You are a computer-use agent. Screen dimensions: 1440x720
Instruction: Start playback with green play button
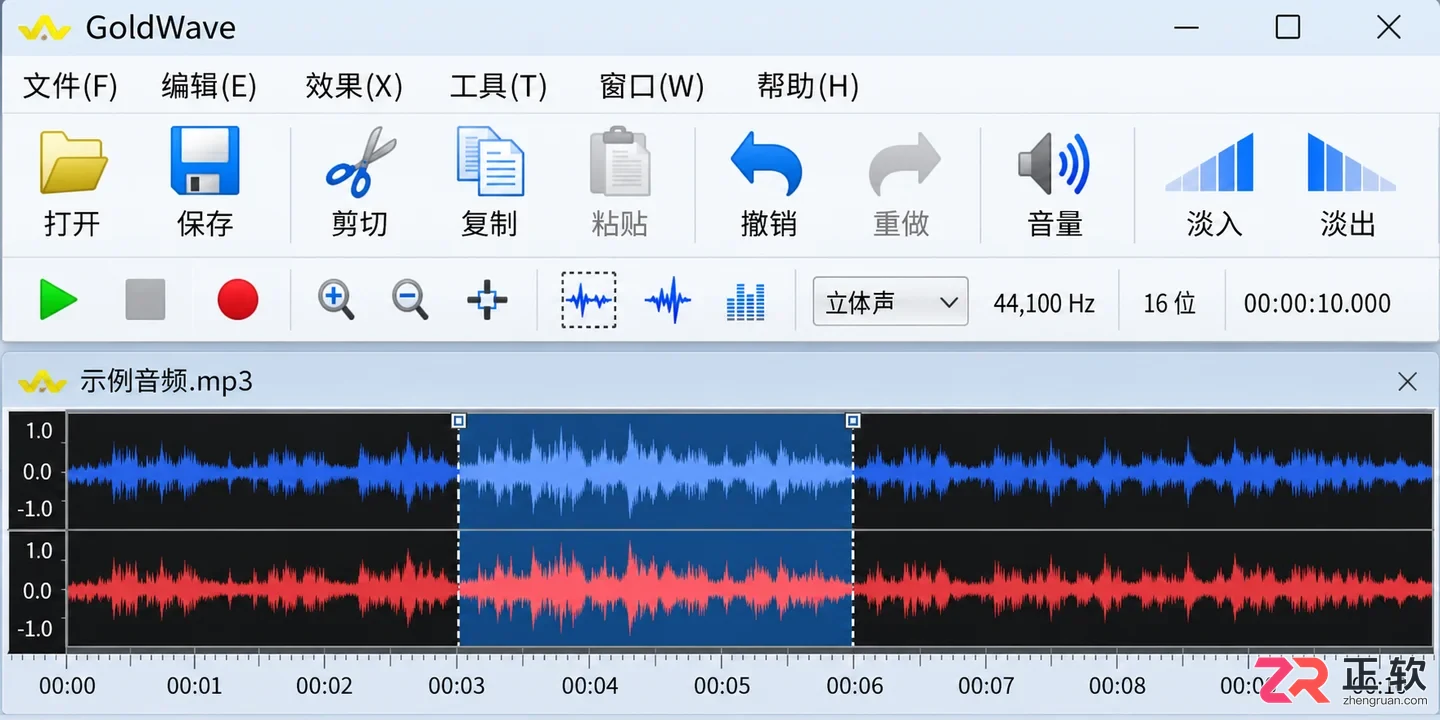[x=58, y=300]
